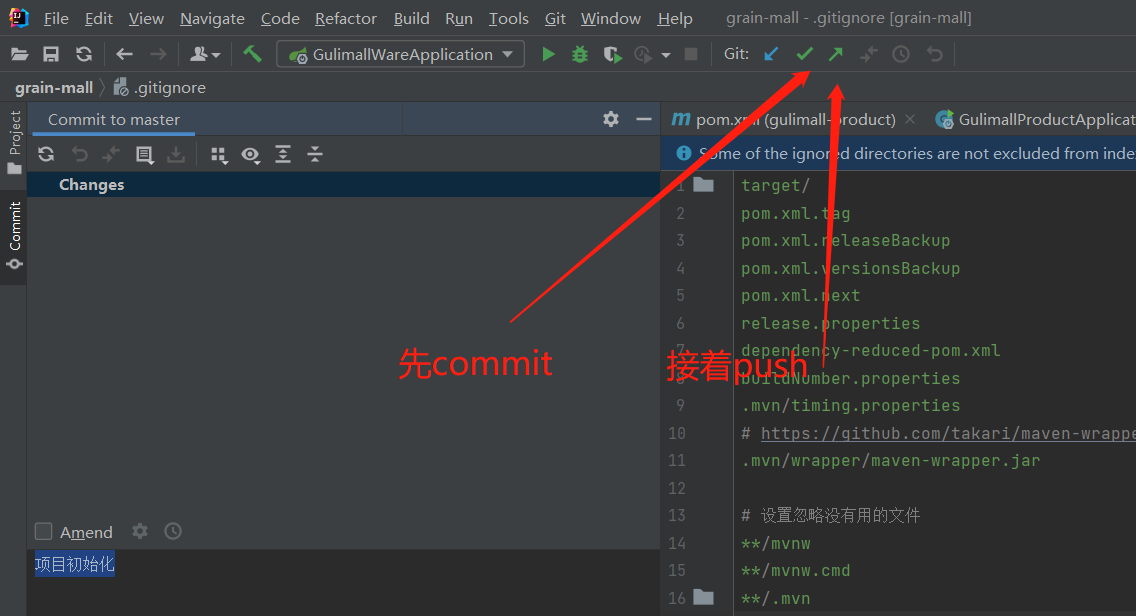Navigate forward with the right arrow
The width and height of the screenshot is (1136, 616).
158,54
